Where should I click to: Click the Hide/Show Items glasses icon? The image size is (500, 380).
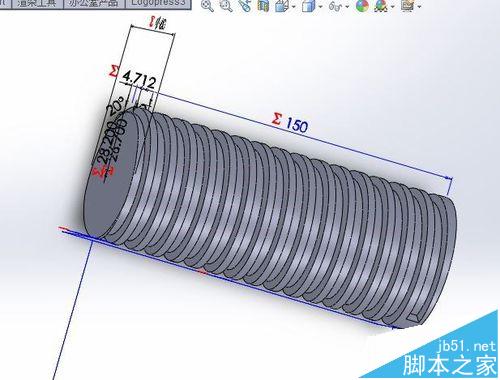[x=335, y=6]
